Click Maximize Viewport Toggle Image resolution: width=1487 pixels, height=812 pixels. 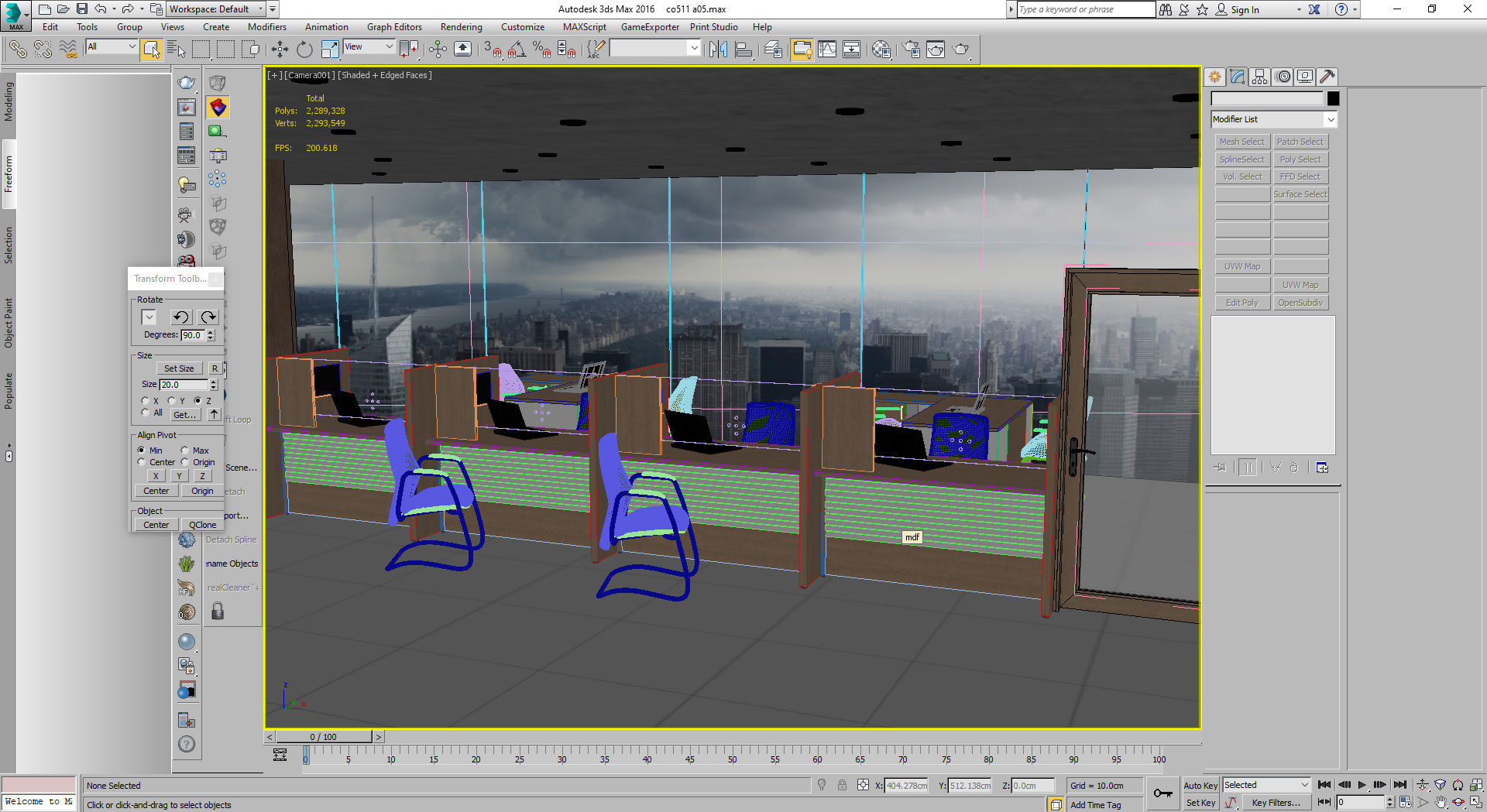point(1475,803)
